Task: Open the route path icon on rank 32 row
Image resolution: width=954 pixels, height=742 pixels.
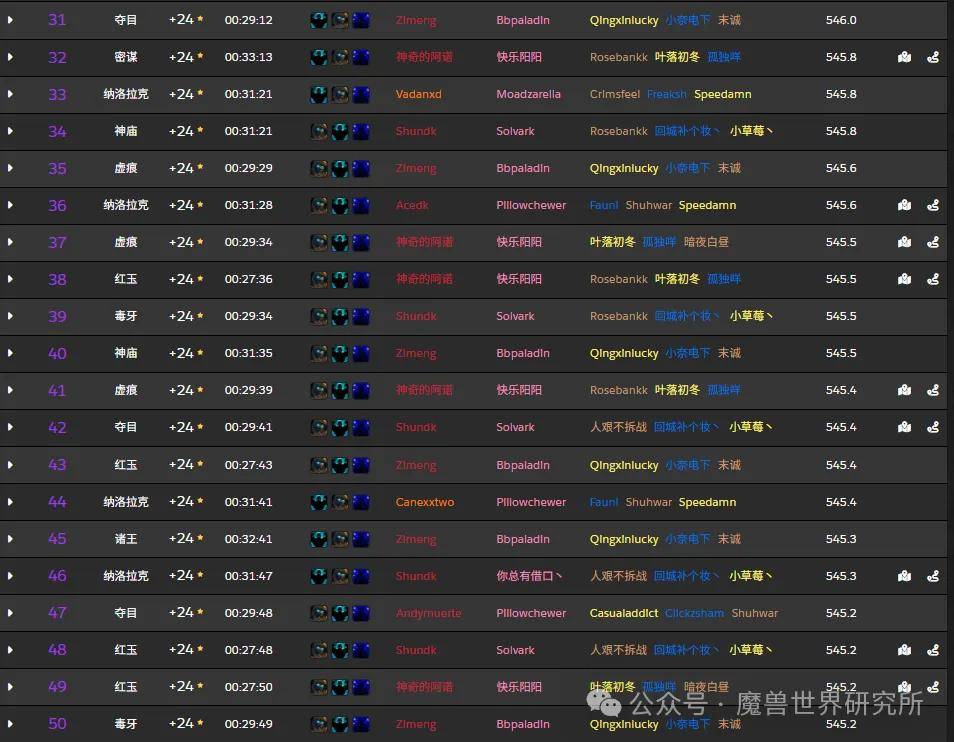Action: click(933, 57)
